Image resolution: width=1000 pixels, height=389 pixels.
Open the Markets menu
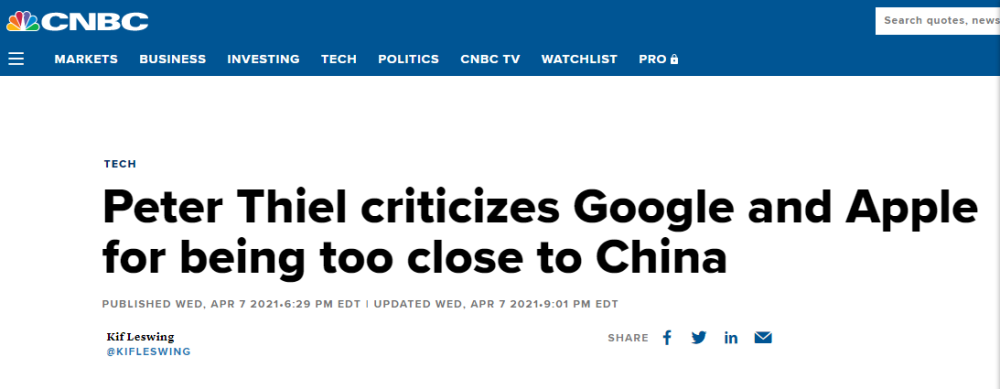click(x=86, y=59)
